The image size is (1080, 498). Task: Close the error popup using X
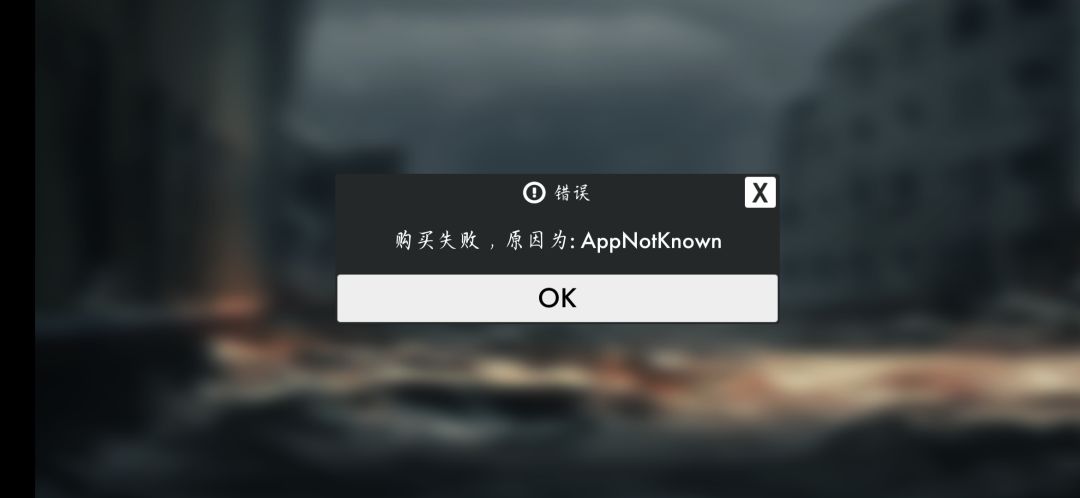click(x=760, y=192)
